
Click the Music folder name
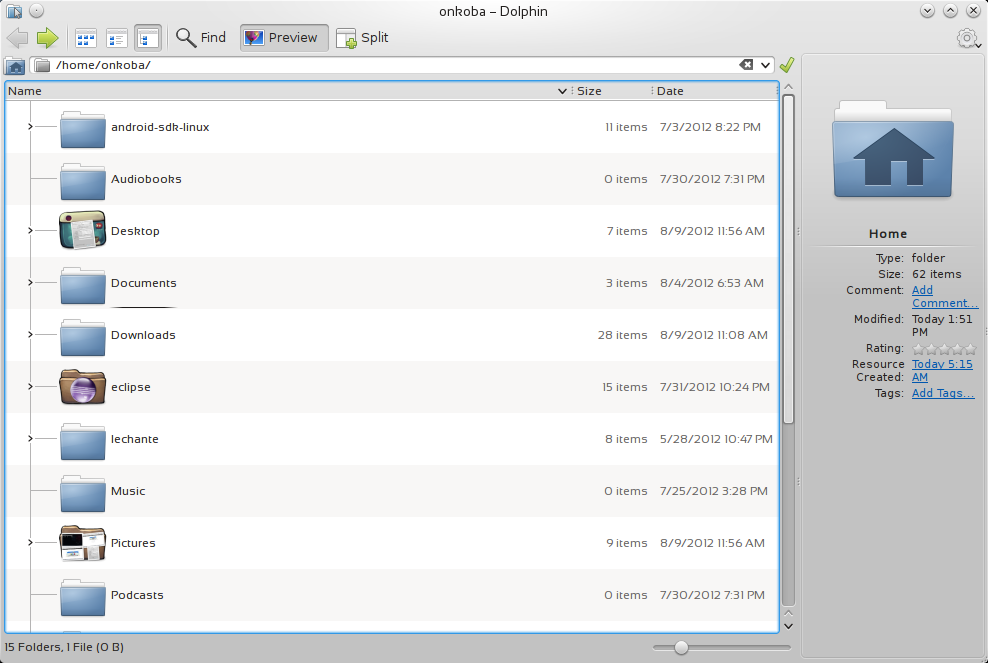[128, 491]
